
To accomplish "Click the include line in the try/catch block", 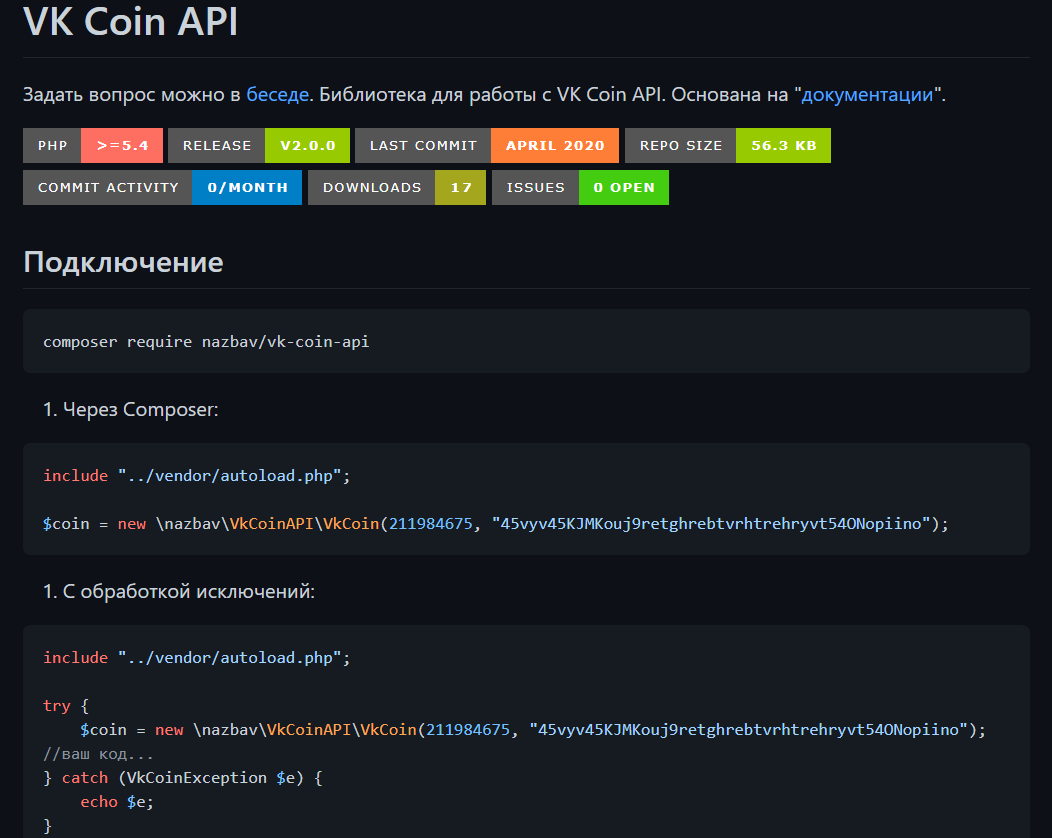I will coord(197,658).
